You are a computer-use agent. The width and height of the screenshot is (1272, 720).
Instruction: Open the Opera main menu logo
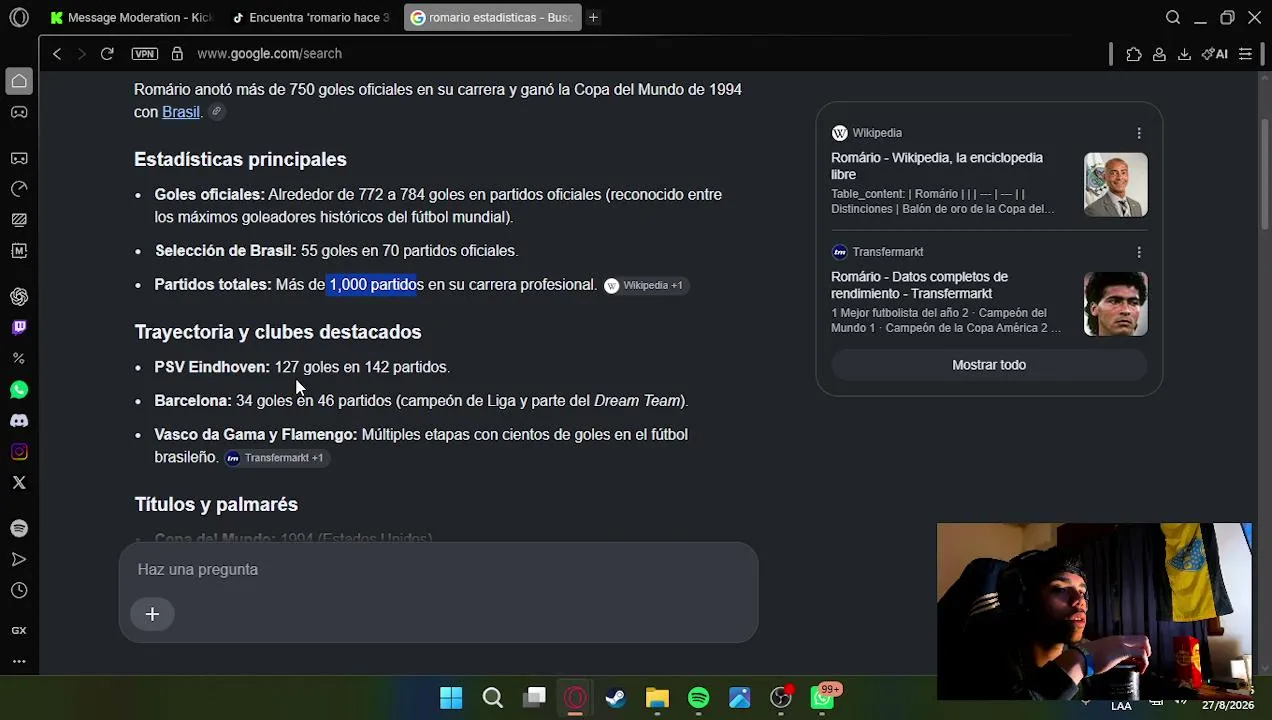[19, 17]
